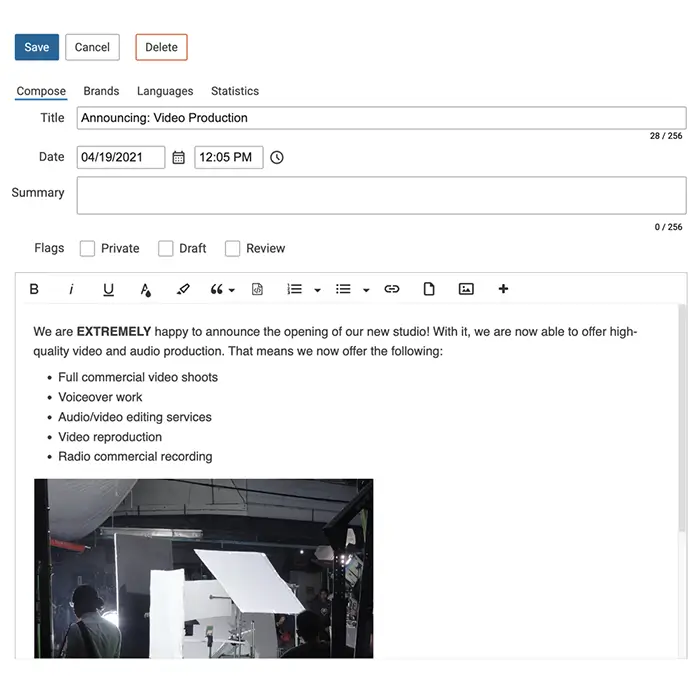Open the text color tool
Image resolution: width=700 pixels, height=700 pixels.
[x=146, y=290]
